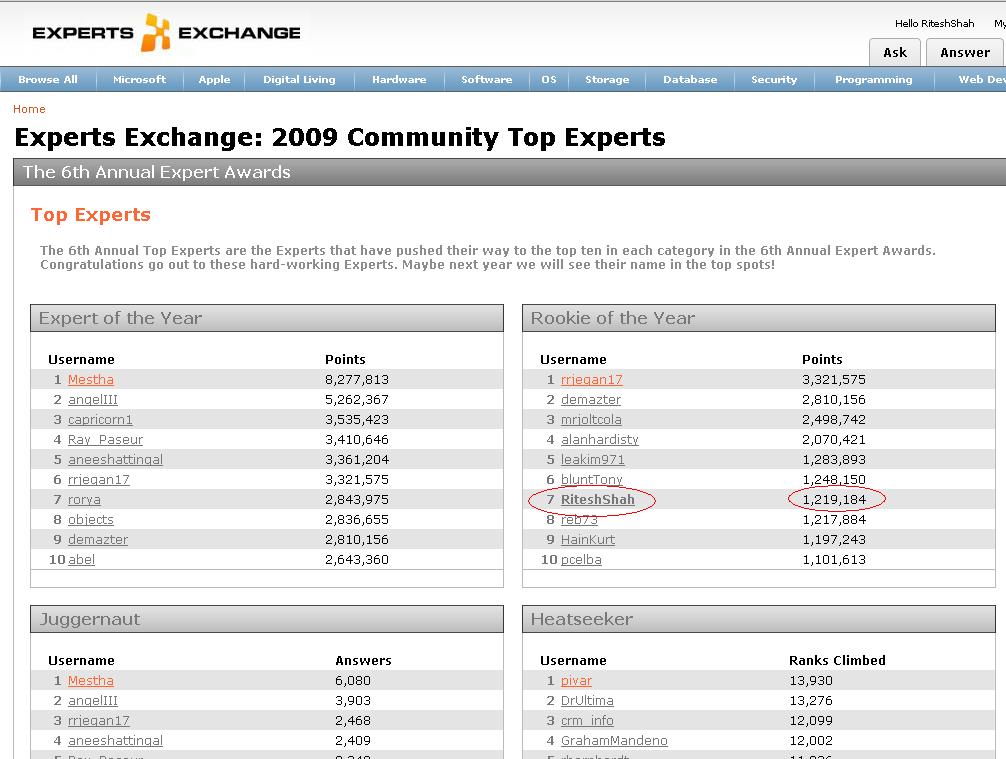This screenshot has width=1006, height=759.
Task: Open Mestha's profile in Juggernaut list
Action: pos(90,680)
